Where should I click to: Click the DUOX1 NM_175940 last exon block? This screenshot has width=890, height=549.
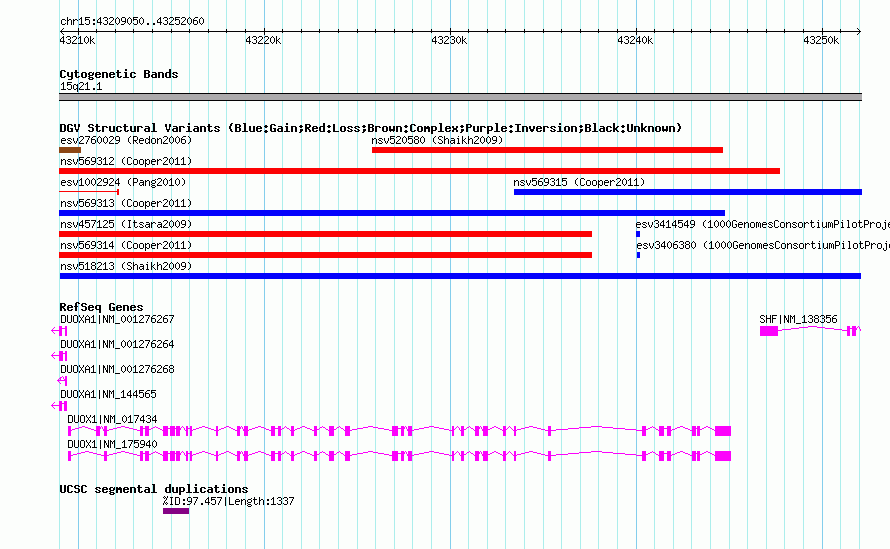coord(723,456)
